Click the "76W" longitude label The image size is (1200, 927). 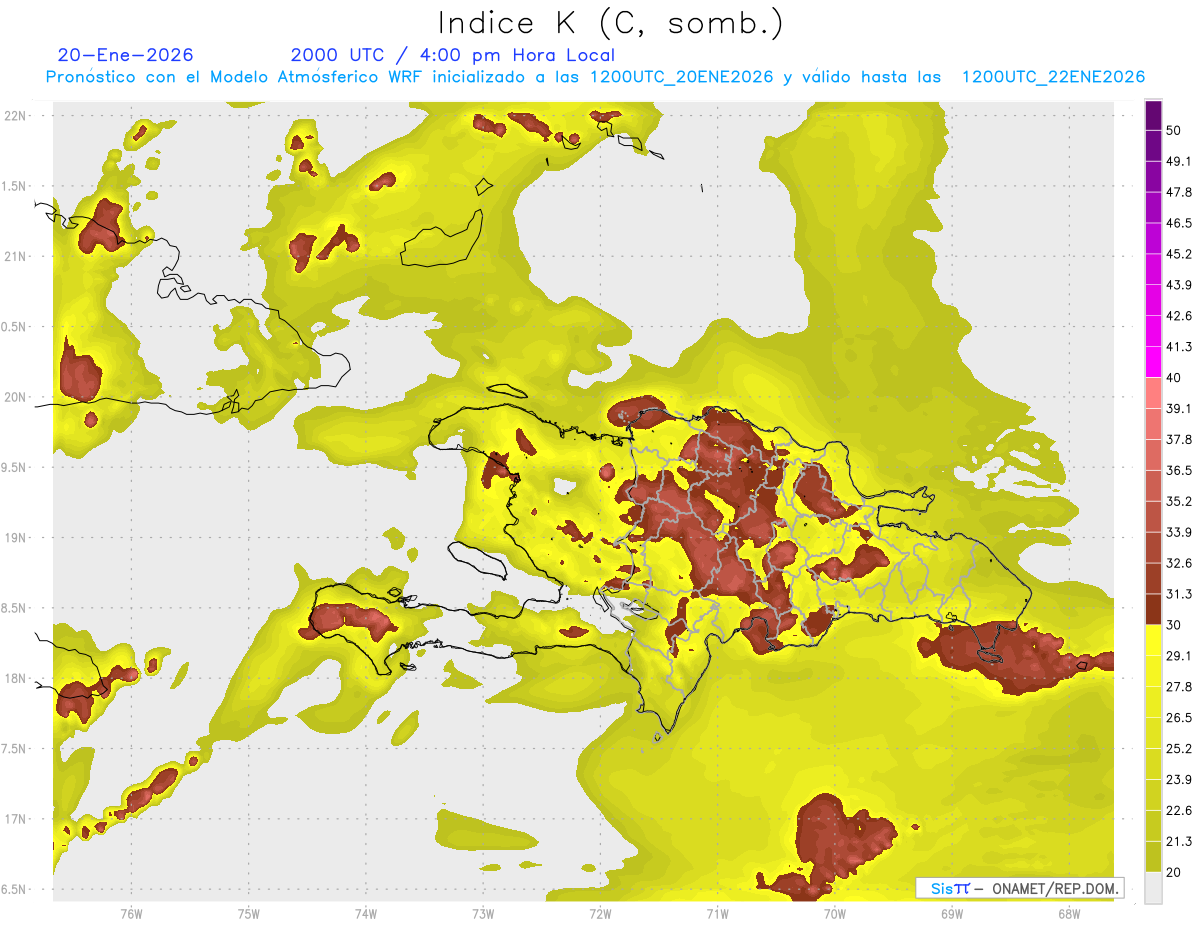click(131, 913)
